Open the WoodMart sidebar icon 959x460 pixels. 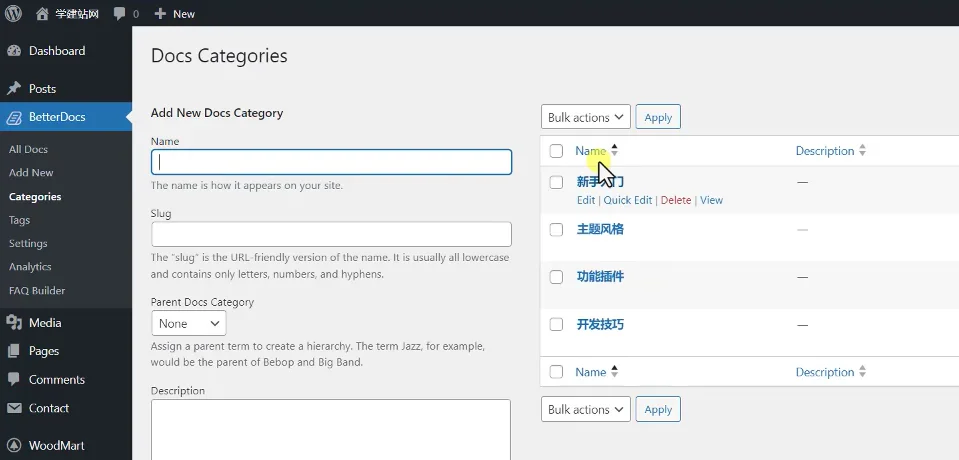[x=14, y=445]
